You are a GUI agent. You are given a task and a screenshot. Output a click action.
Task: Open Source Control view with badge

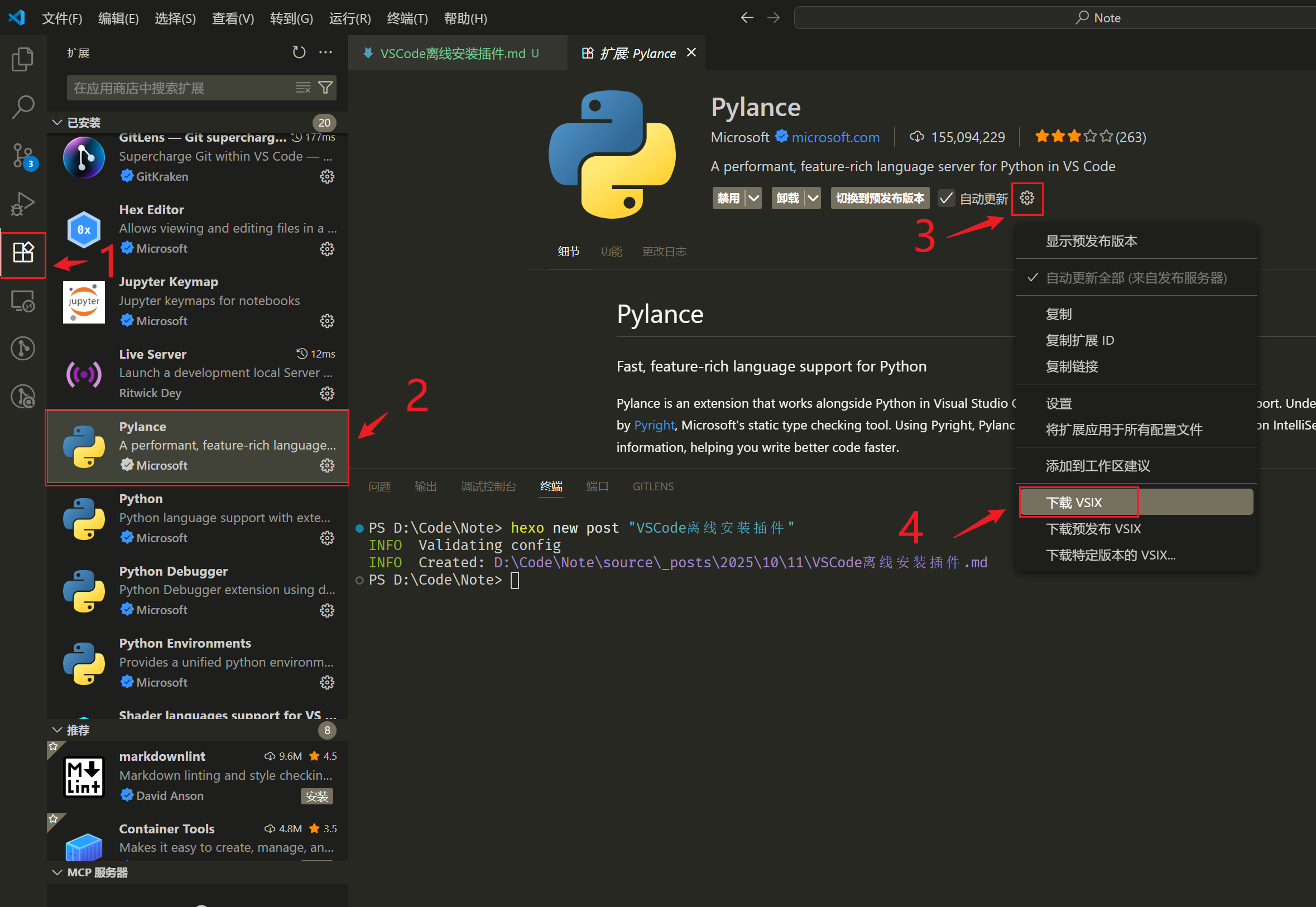23,155
